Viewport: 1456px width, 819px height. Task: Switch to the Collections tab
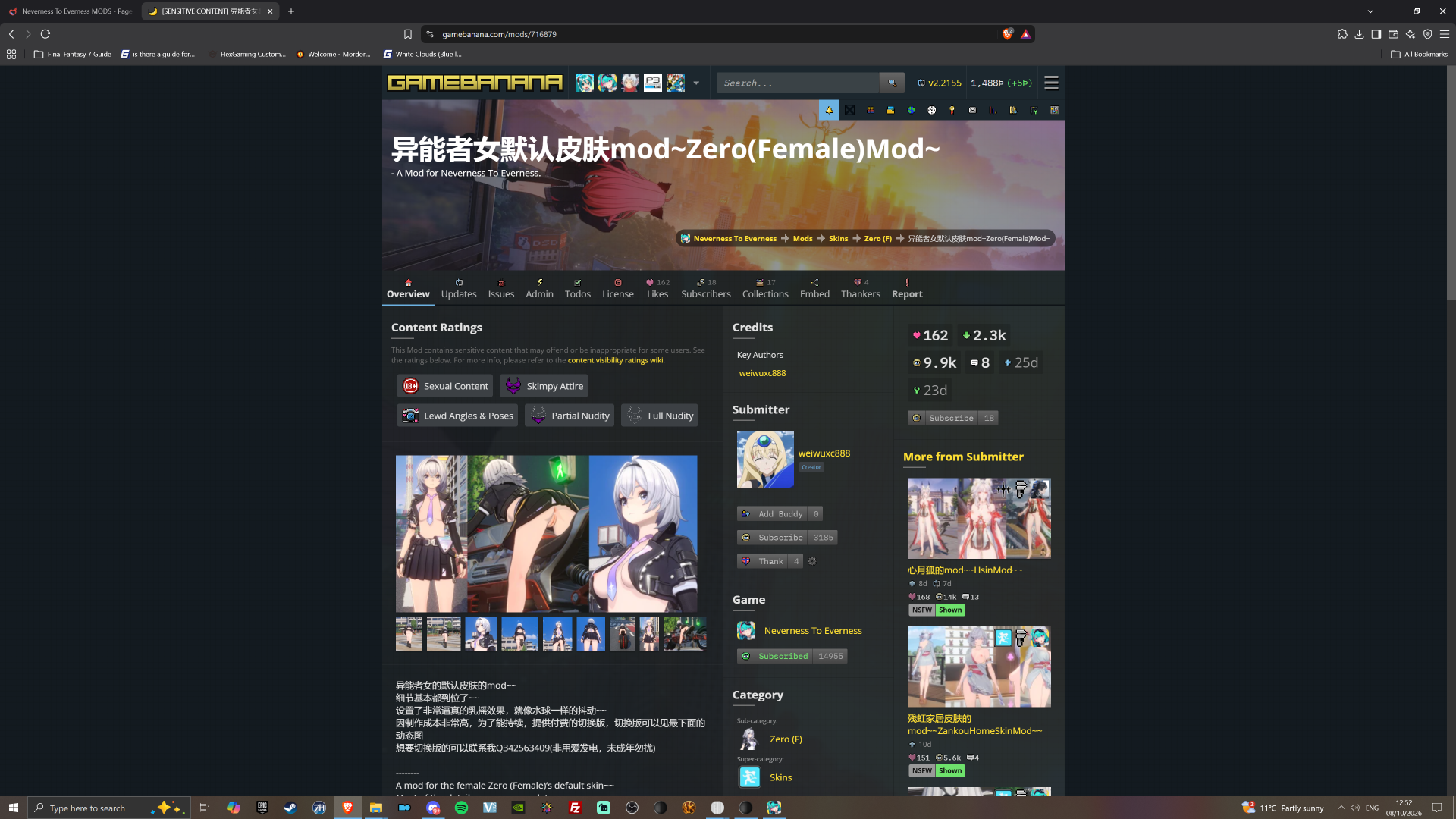[x=765, y=289]
